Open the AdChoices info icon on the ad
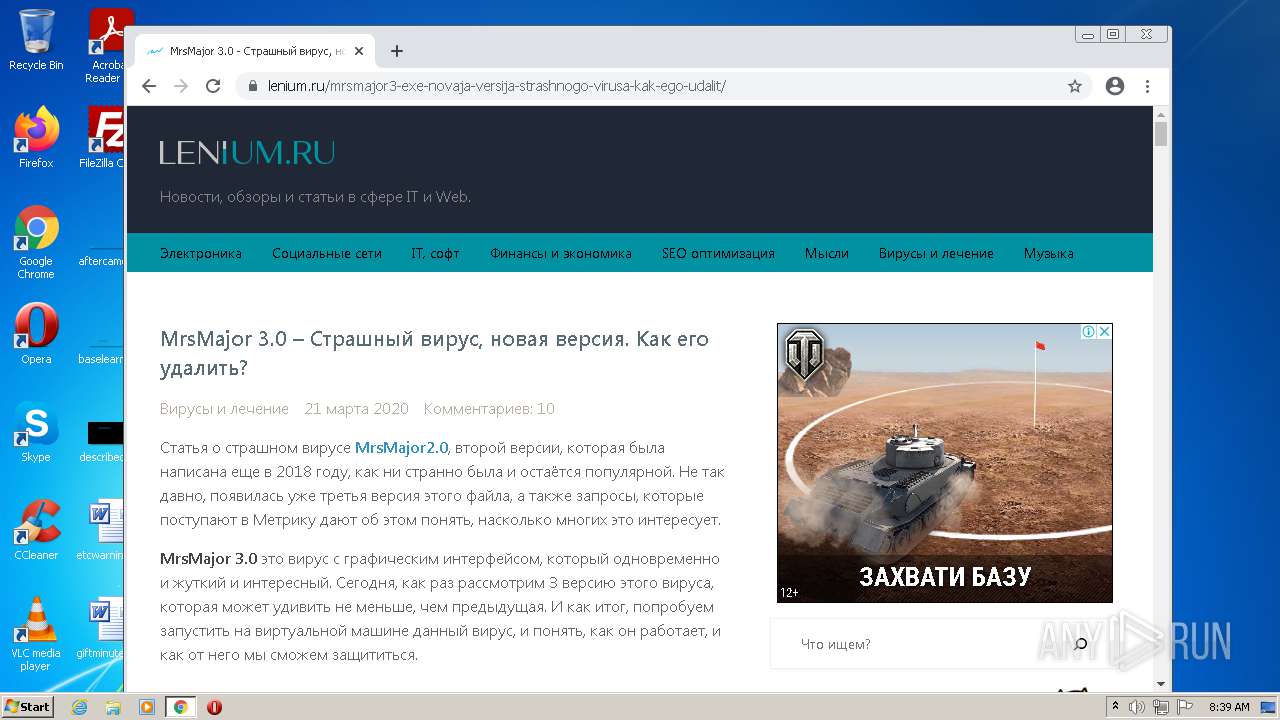The image size is (1280, 720). click(1088, 331)
